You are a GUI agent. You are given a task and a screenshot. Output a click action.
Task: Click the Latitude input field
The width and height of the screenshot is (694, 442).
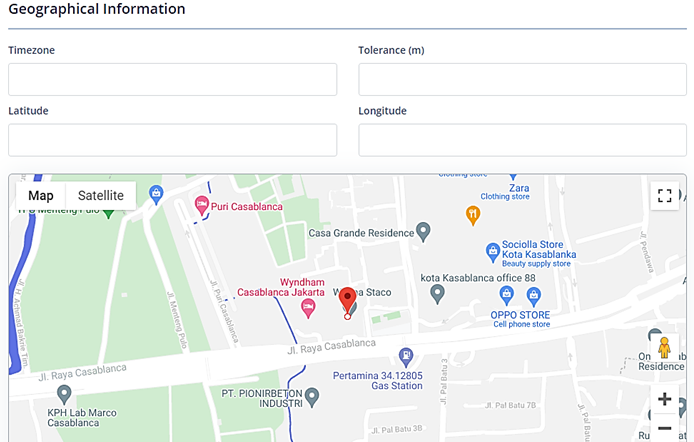pos(173,140)
